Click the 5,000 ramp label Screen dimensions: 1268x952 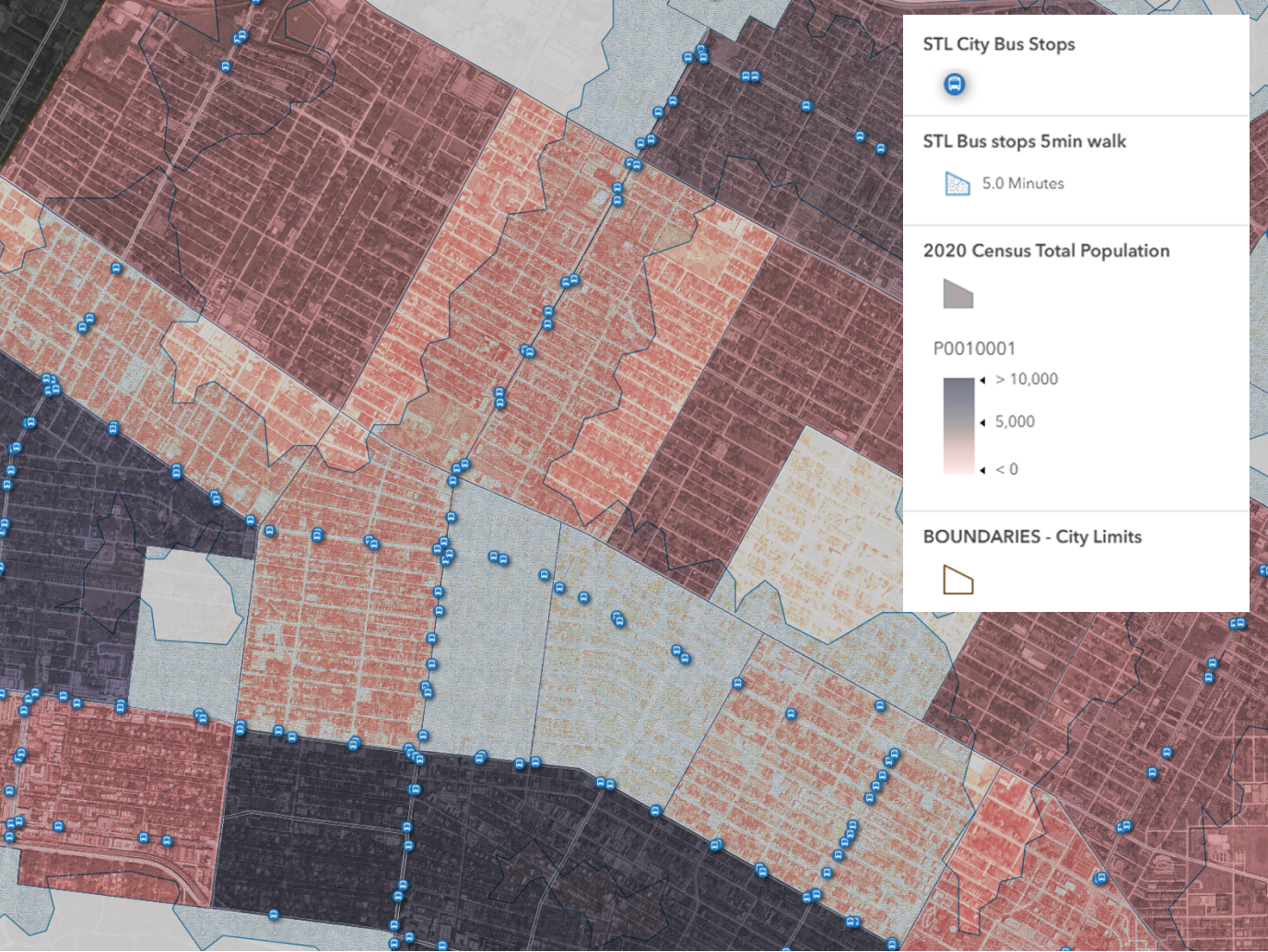coord(1015,421)
